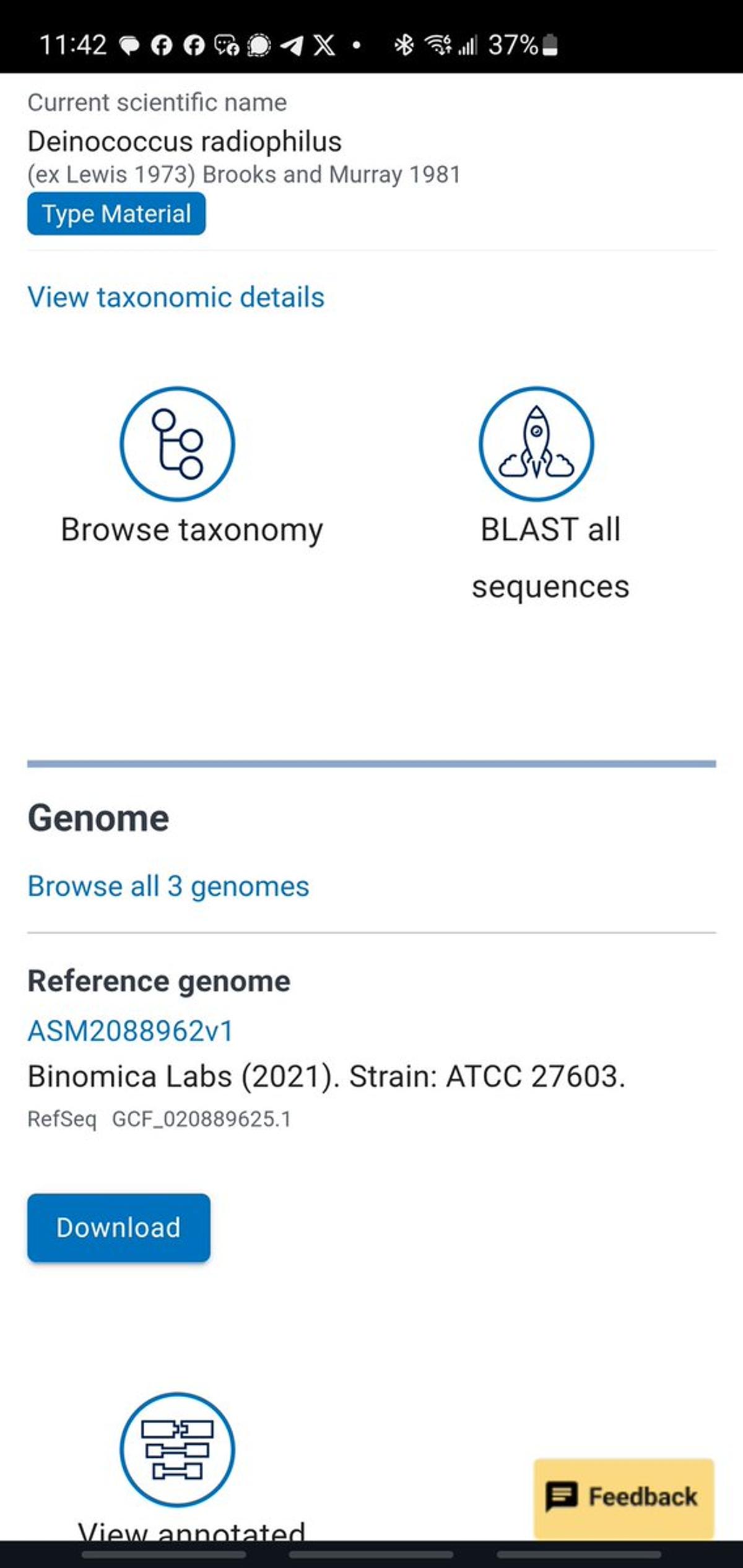Screen dimensions: 743x1568
Task: Tap the middle home pill in navigation bar
Action: pos(371,1554)
